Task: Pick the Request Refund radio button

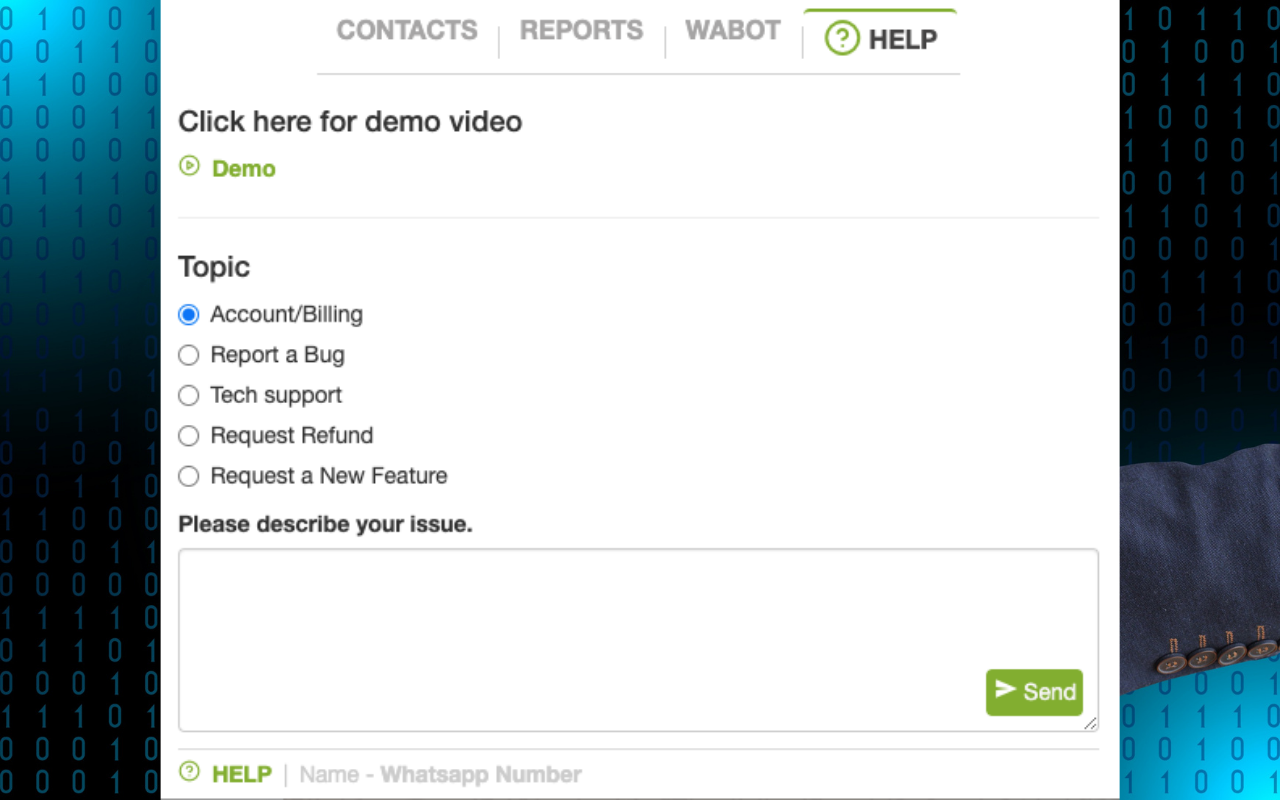Action: (x=189, y=436)
